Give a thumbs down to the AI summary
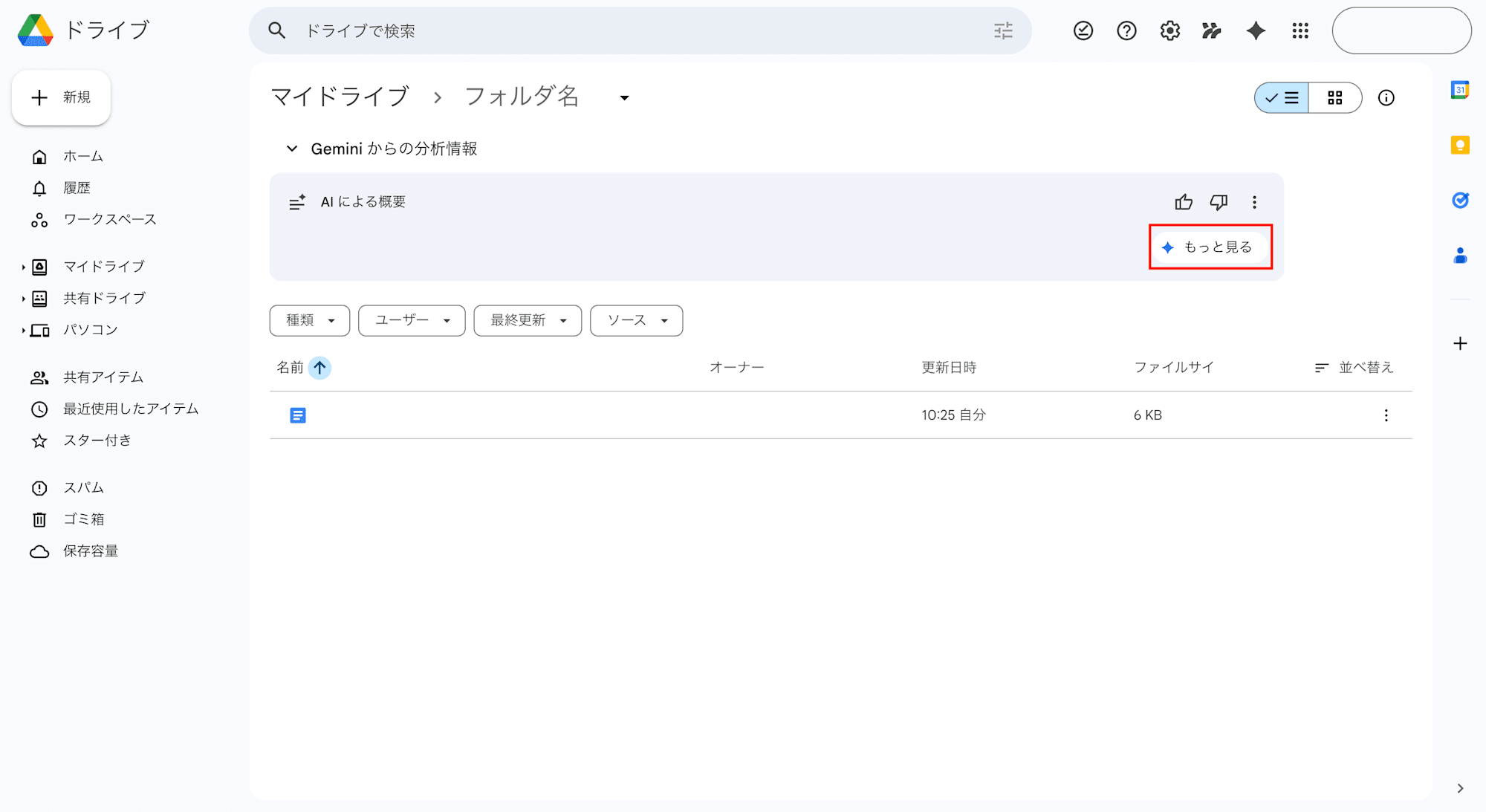The height and width of the screenshot is (812, 1486). (x=1219, y=201)
